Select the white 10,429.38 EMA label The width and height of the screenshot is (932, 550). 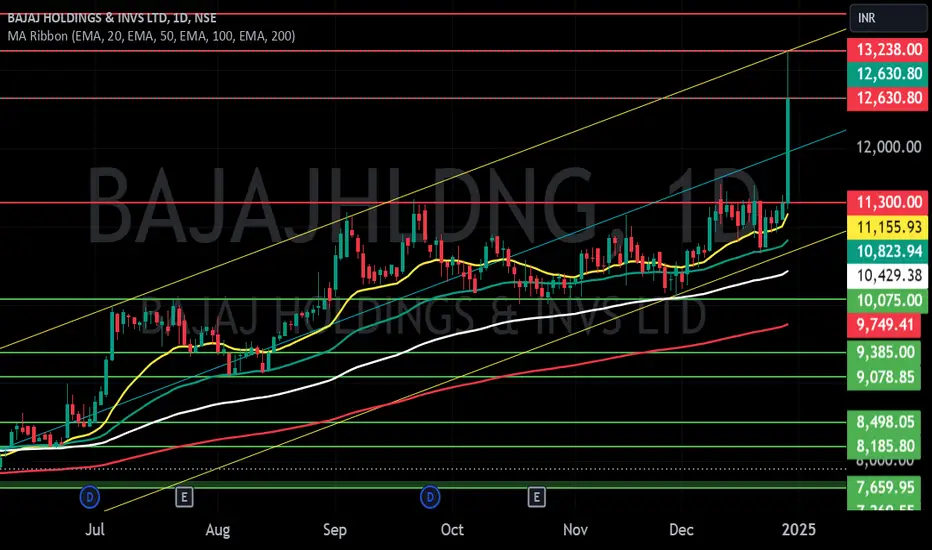(x=887, y=276)
